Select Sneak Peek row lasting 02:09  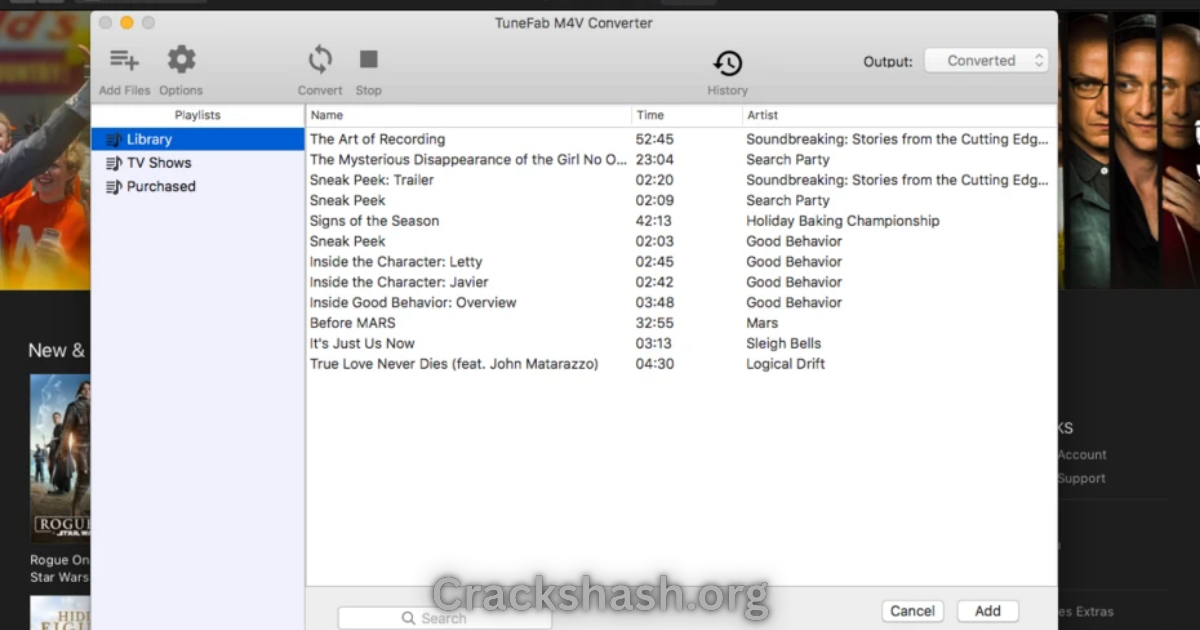(681, 200)
